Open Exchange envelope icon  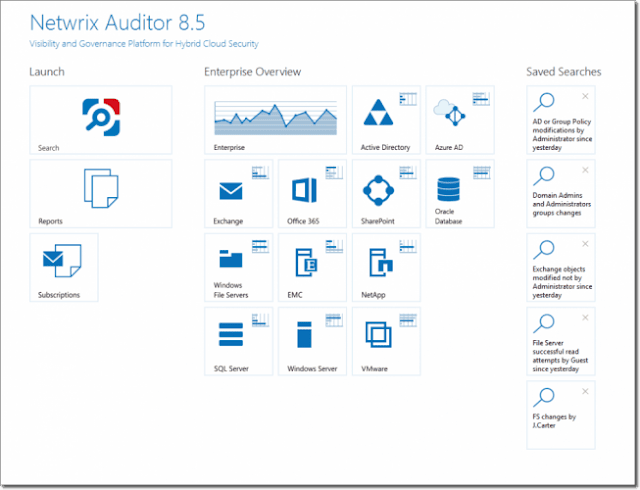tap(231, 191)
